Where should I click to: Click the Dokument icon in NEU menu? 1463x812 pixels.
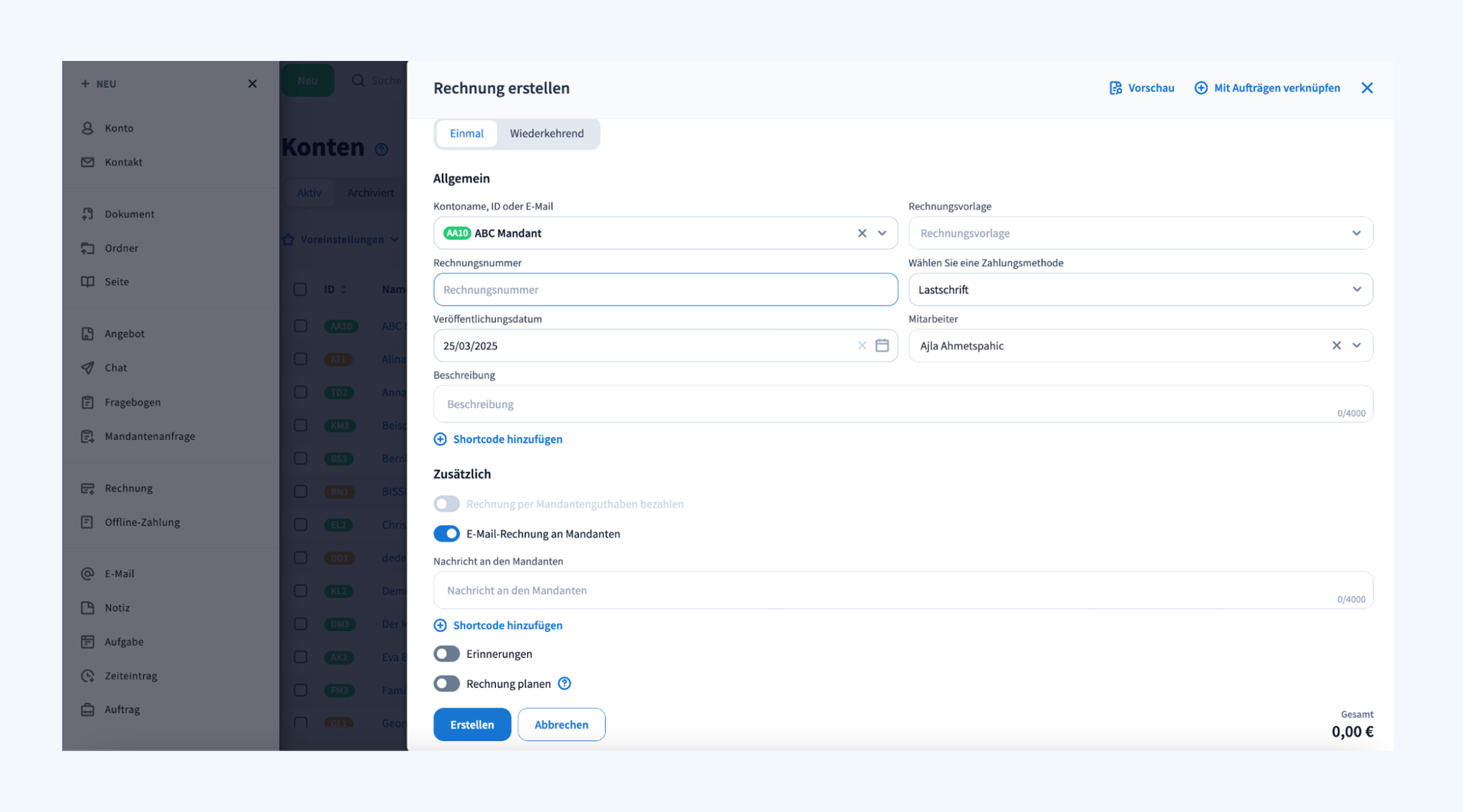88,214
